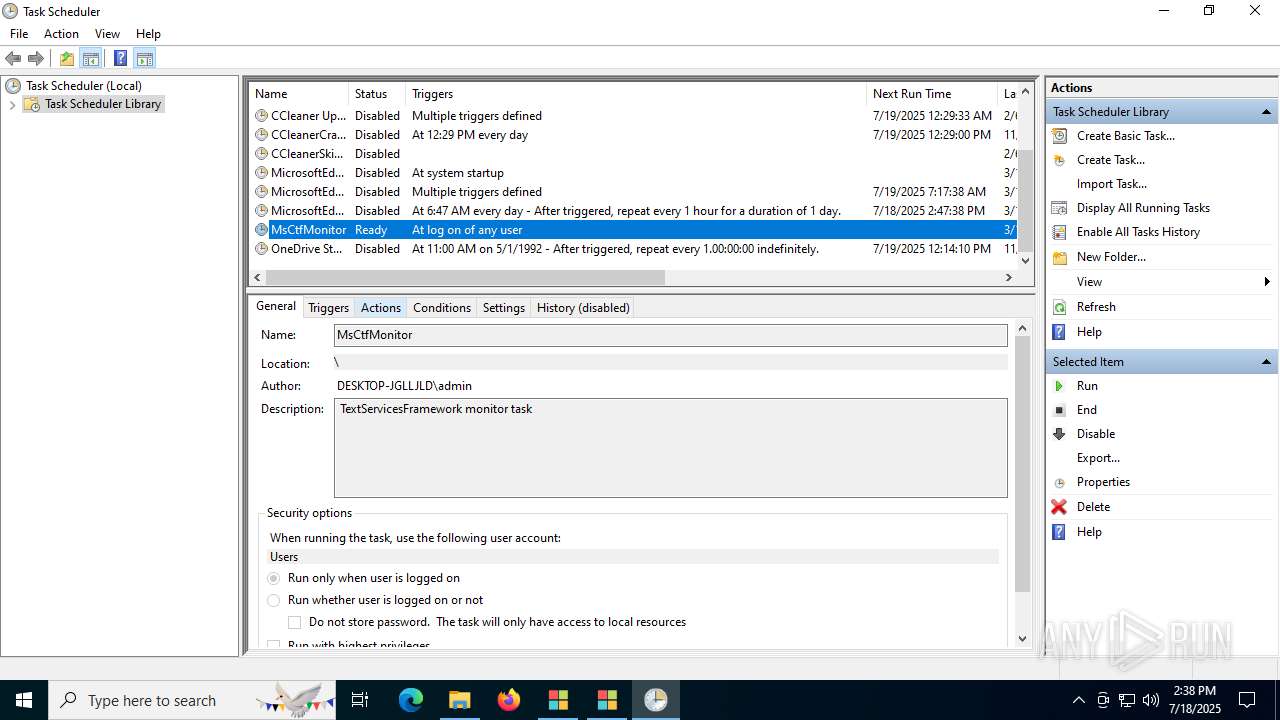Click the volume icon in system tray

pos(1151,700)
